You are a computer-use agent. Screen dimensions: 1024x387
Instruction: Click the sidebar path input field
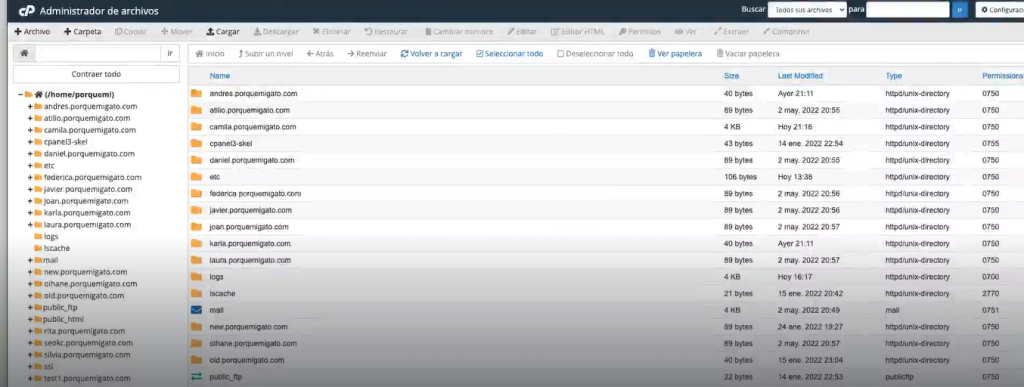98,54
